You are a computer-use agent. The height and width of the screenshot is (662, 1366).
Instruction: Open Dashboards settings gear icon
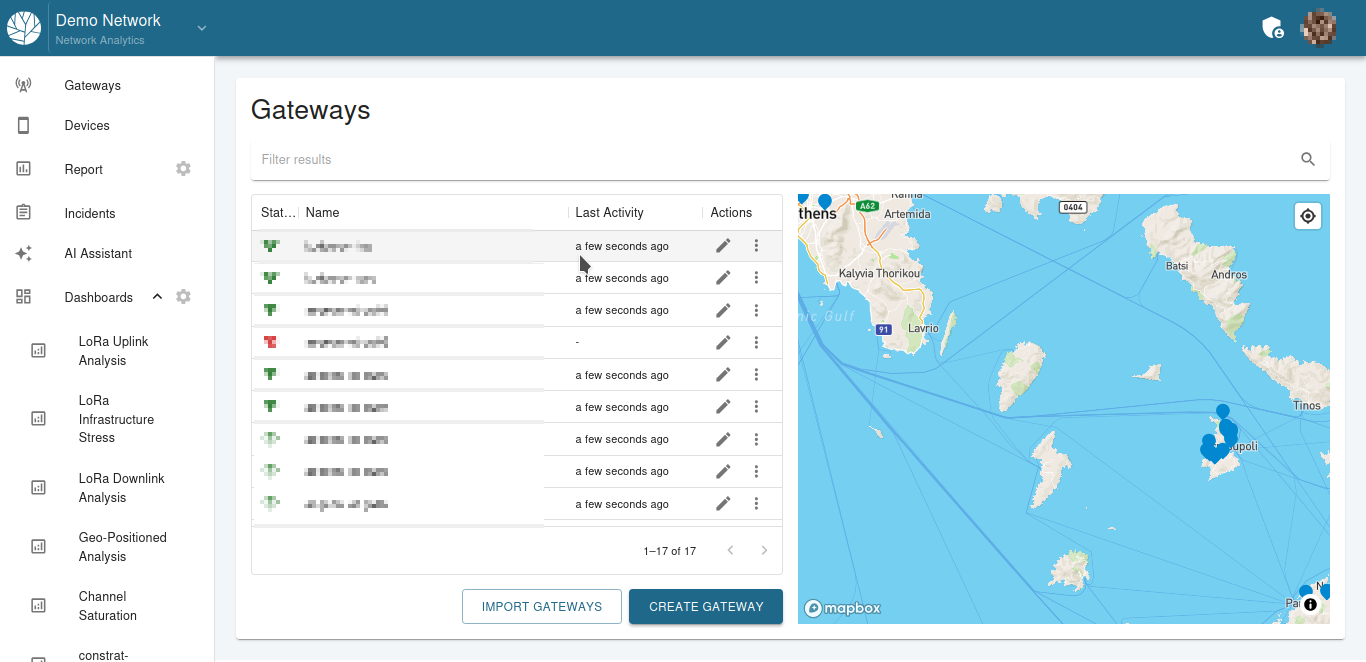(x=183, y=297)
